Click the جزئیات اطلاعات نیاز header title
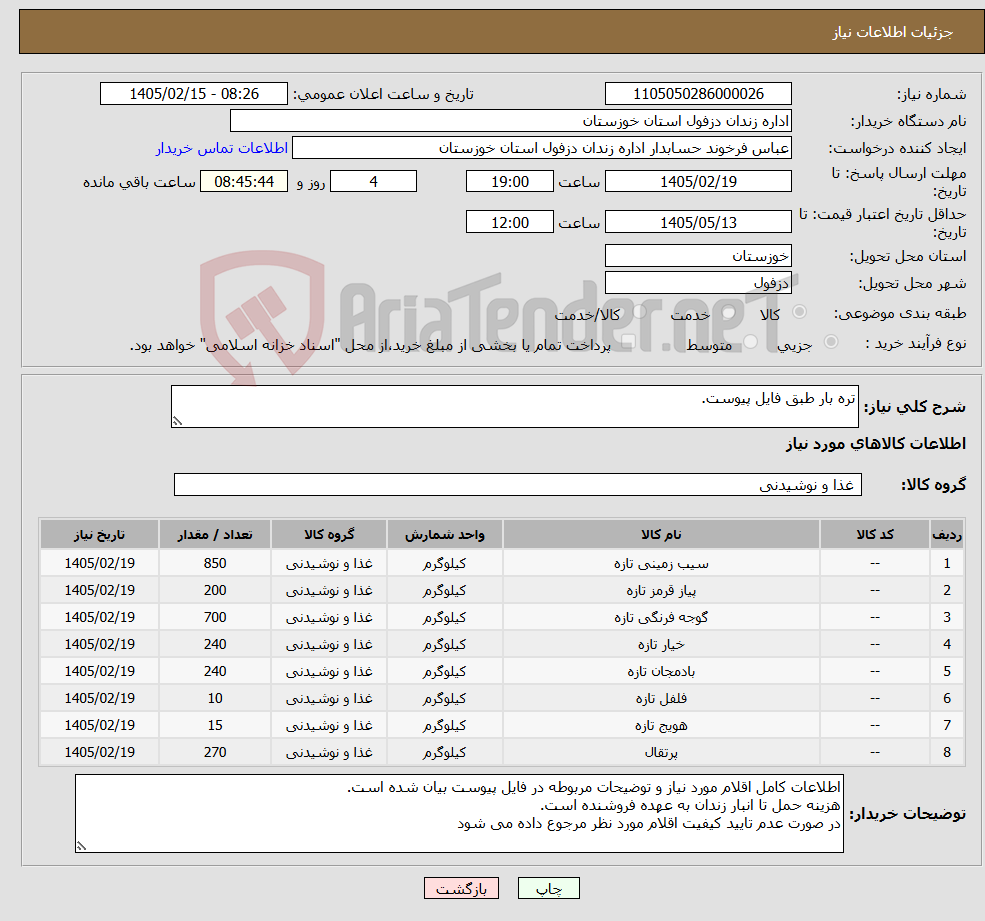Viewport: 985px width, 921px height. [893, 32]
